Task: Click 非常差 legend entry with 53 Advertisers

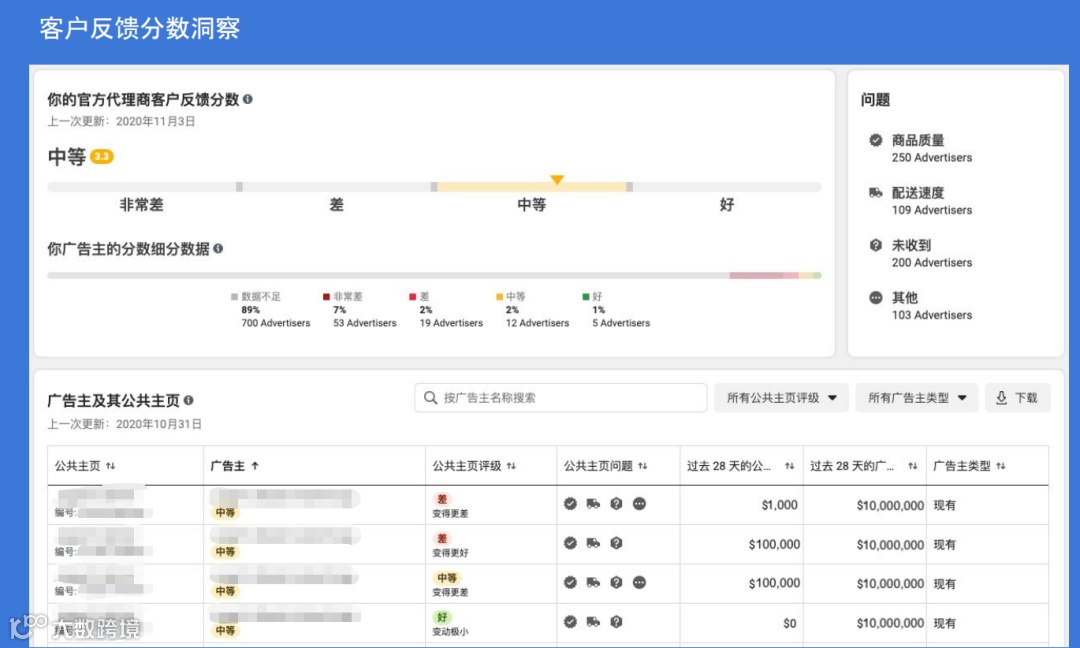Action: coord(360,309)
